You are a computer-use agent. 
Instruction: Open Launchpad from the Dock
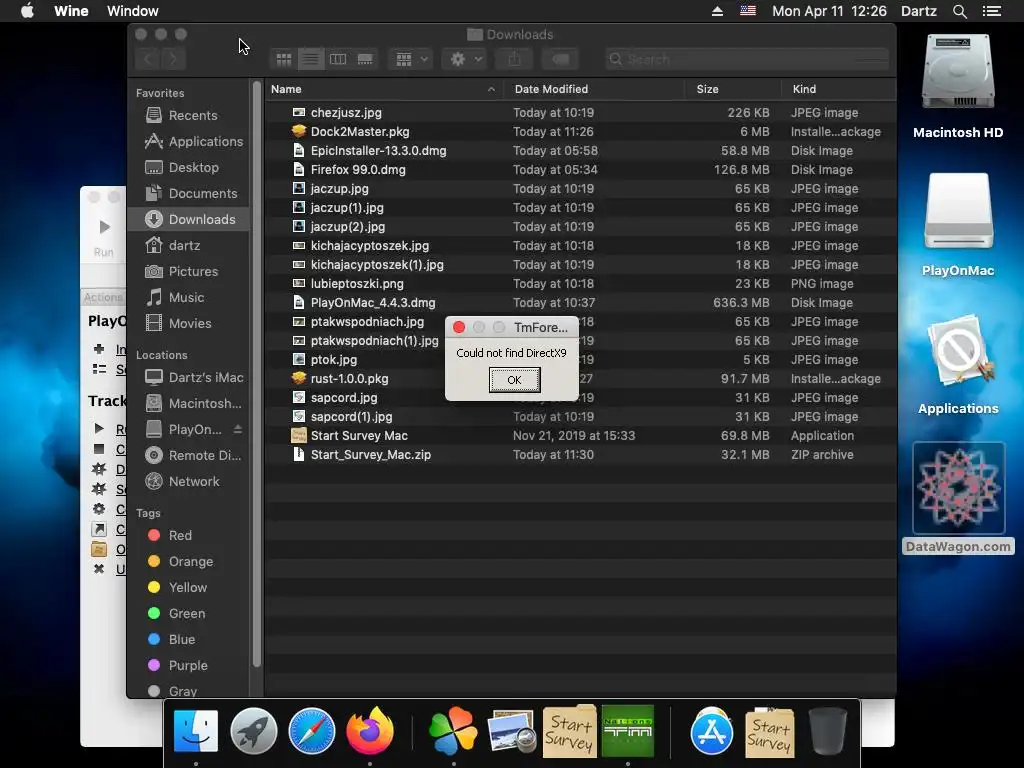point(253,731)
